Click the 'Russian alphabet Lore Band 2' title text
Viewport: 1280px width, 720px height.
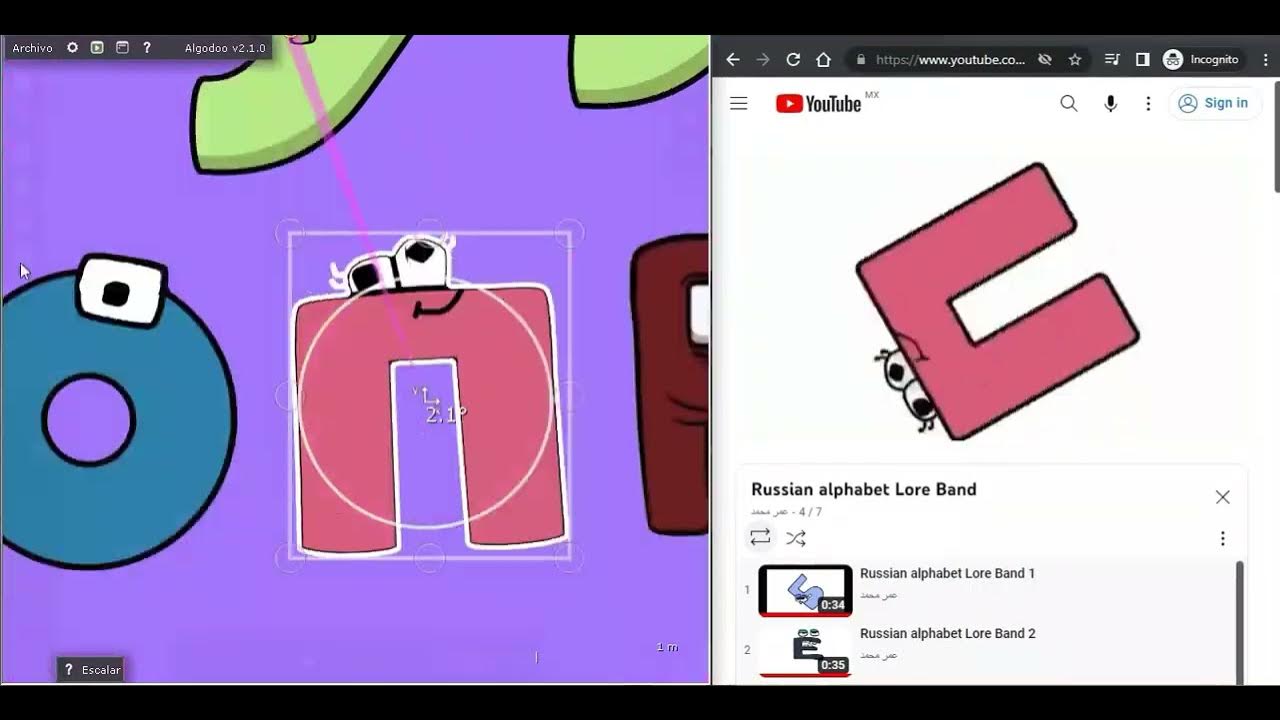(947, 633)
